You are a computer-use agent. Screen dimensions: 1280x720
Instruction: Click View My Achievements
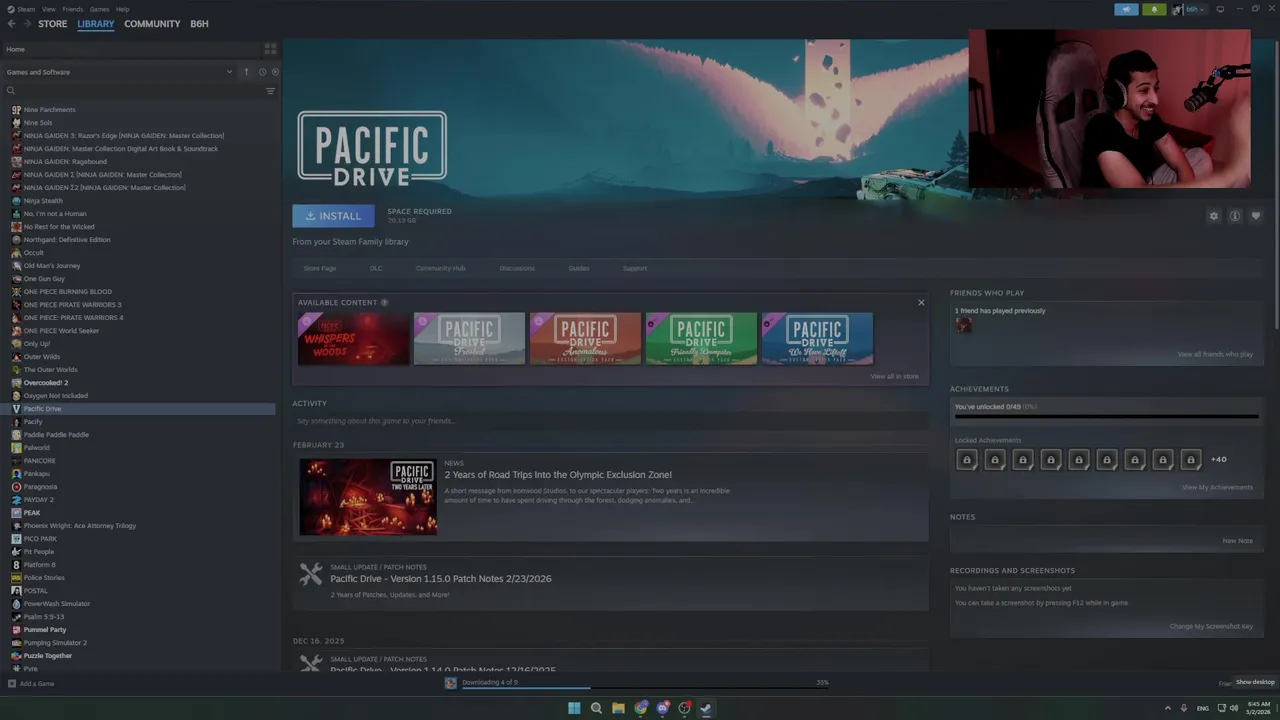coord(1217,487)
